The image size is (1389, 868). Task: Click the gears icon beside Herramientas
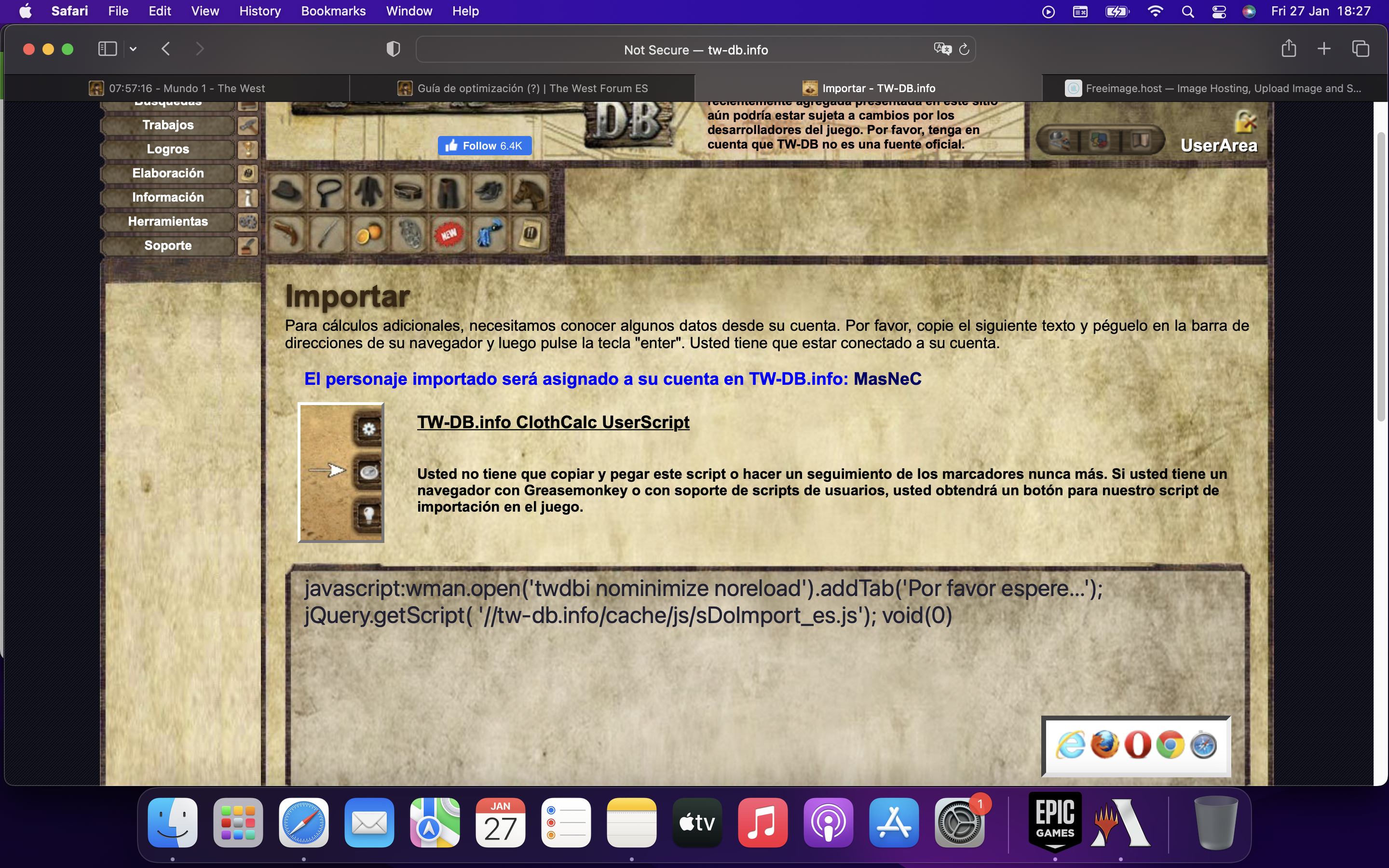tap(248, 222)
